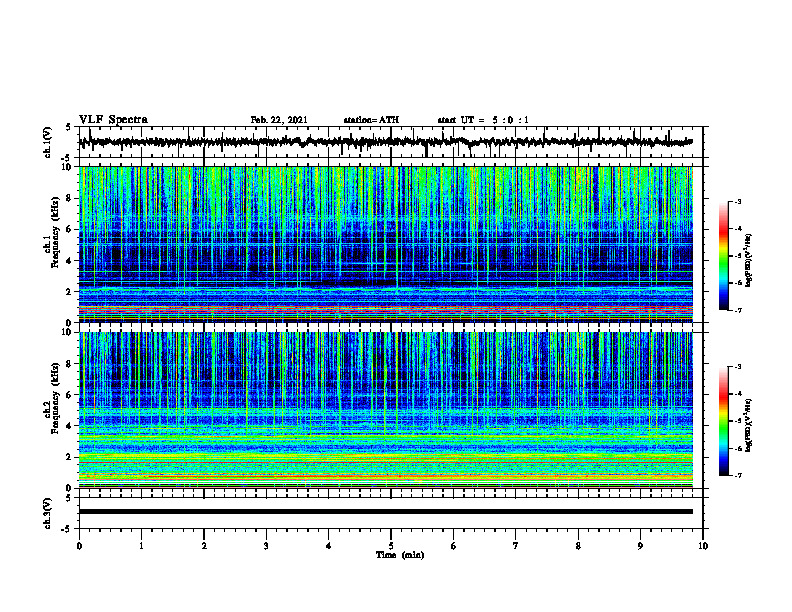Click the "-7" label on ch.2 color bar
792x612 pixels.
[738, 475]
